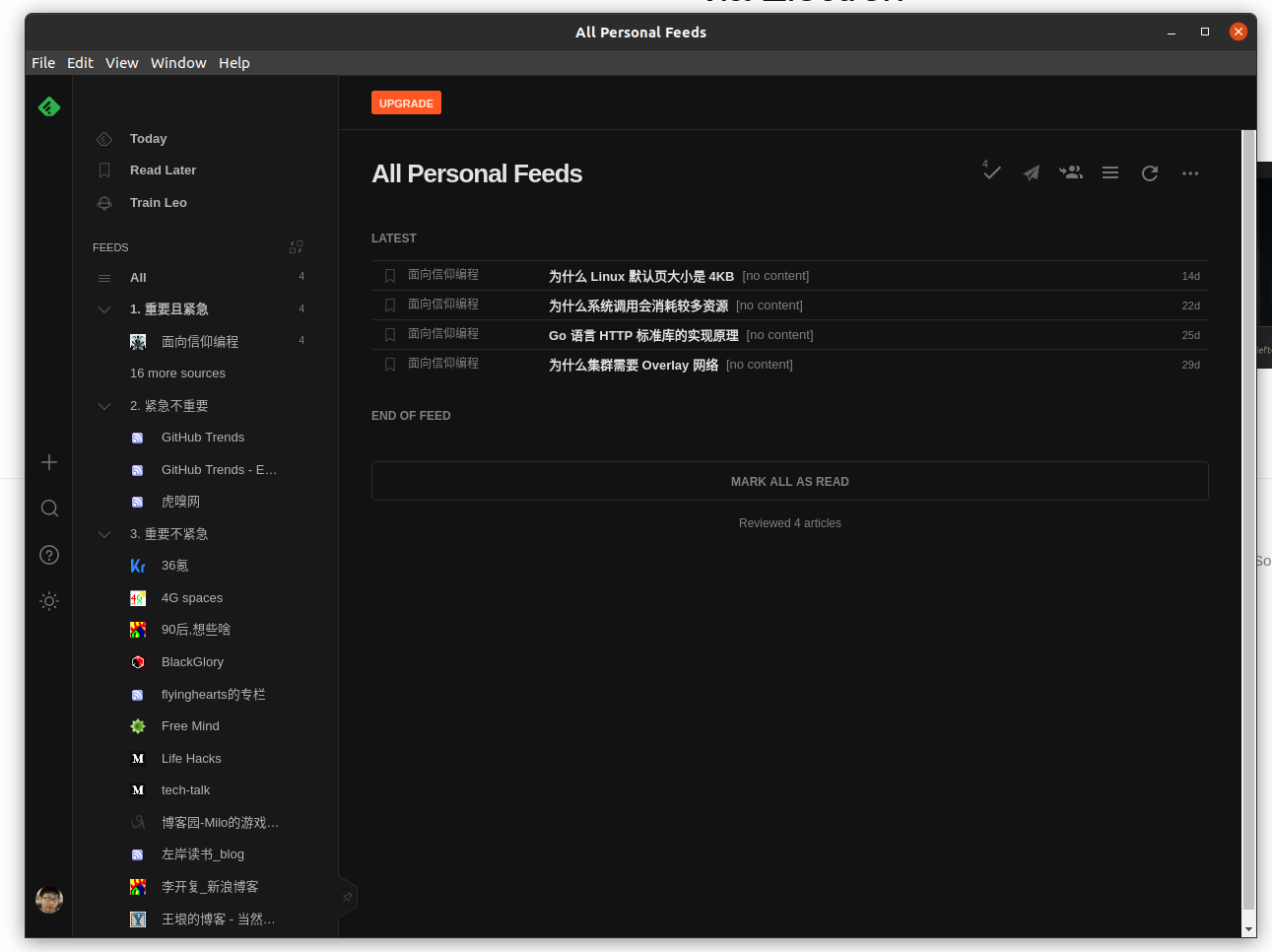This screenshot has height=952, width=1272.
Task: Click the Life Hacks Medium icon
Action: pyautogui.click(x=138, y=759)
